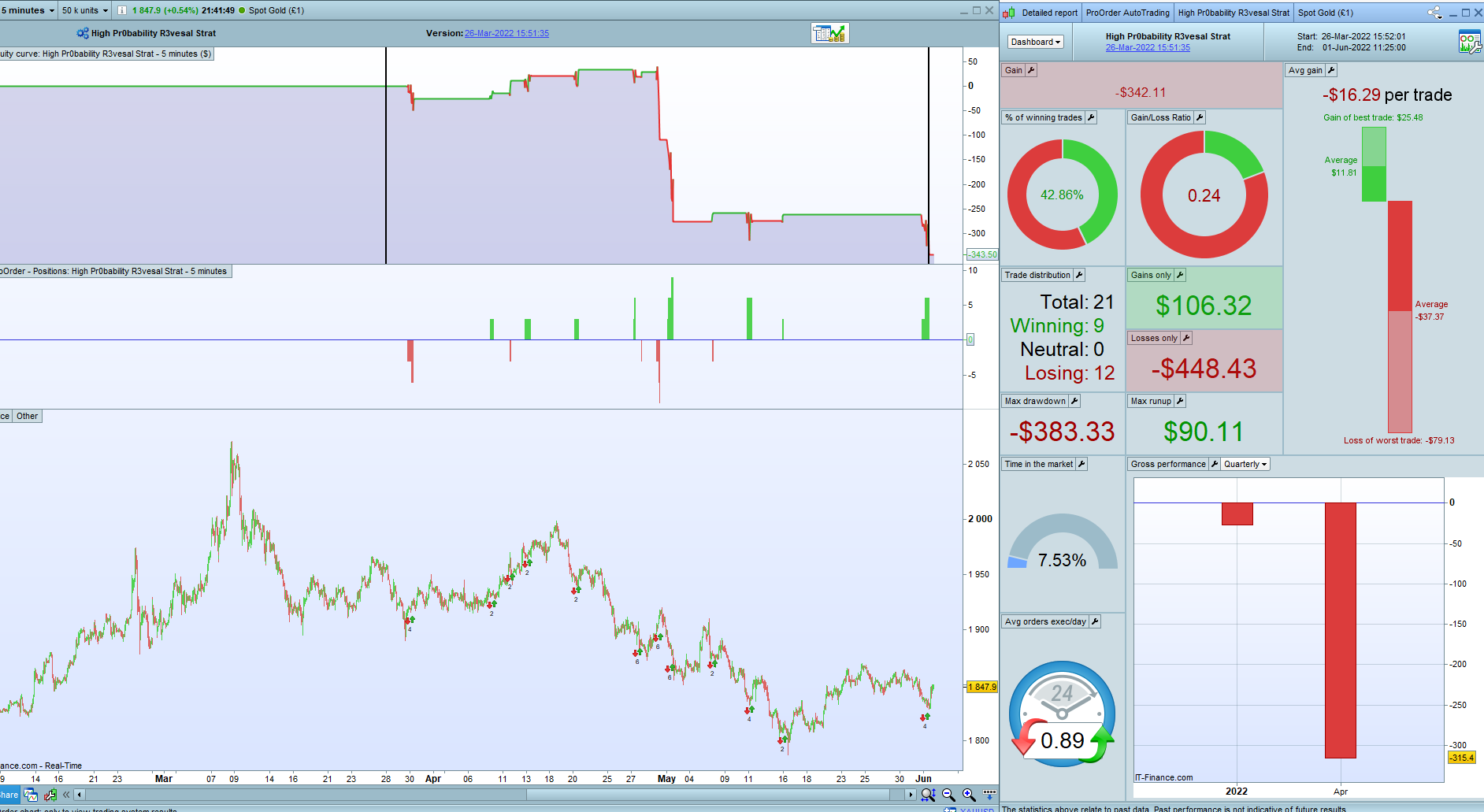1484x812 pixels.
Task: Click the Gains only value $106.32
Action: point(1204,306)
